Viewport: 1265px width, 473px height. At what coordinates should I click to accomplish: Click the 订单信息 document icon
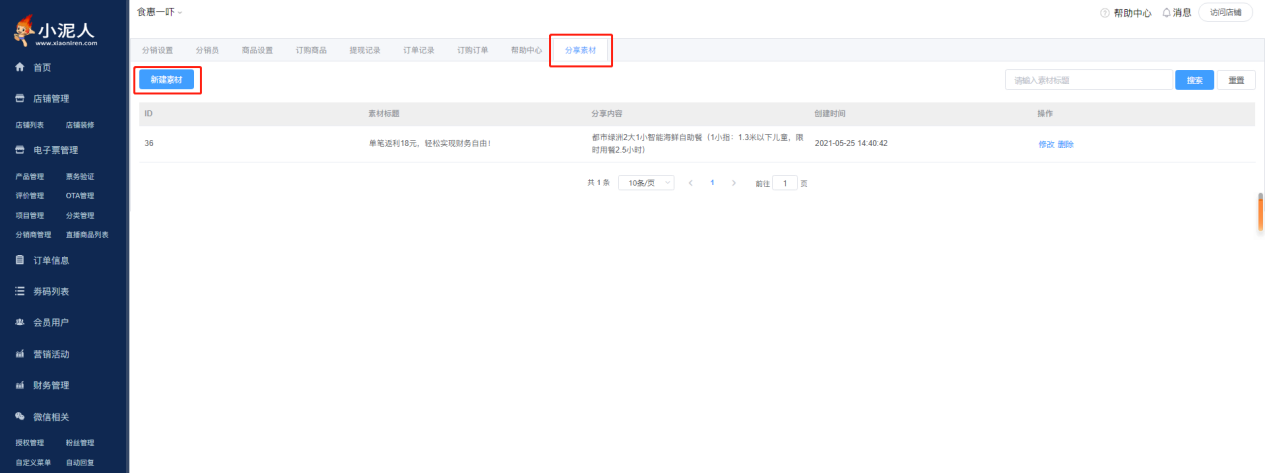point(19,260)
